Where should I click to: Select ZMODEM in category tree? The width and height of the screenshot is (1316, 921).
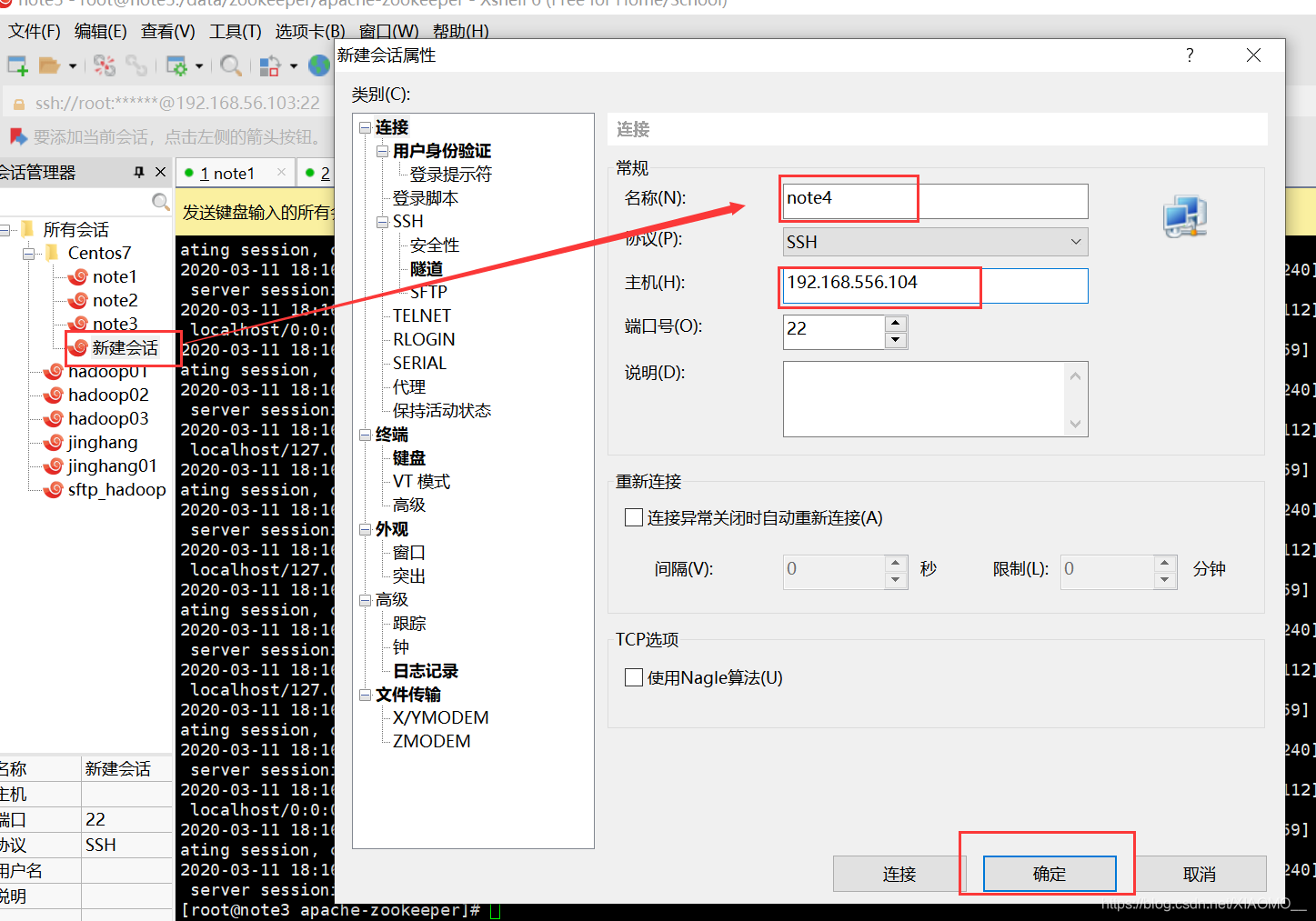pos(432,742)
